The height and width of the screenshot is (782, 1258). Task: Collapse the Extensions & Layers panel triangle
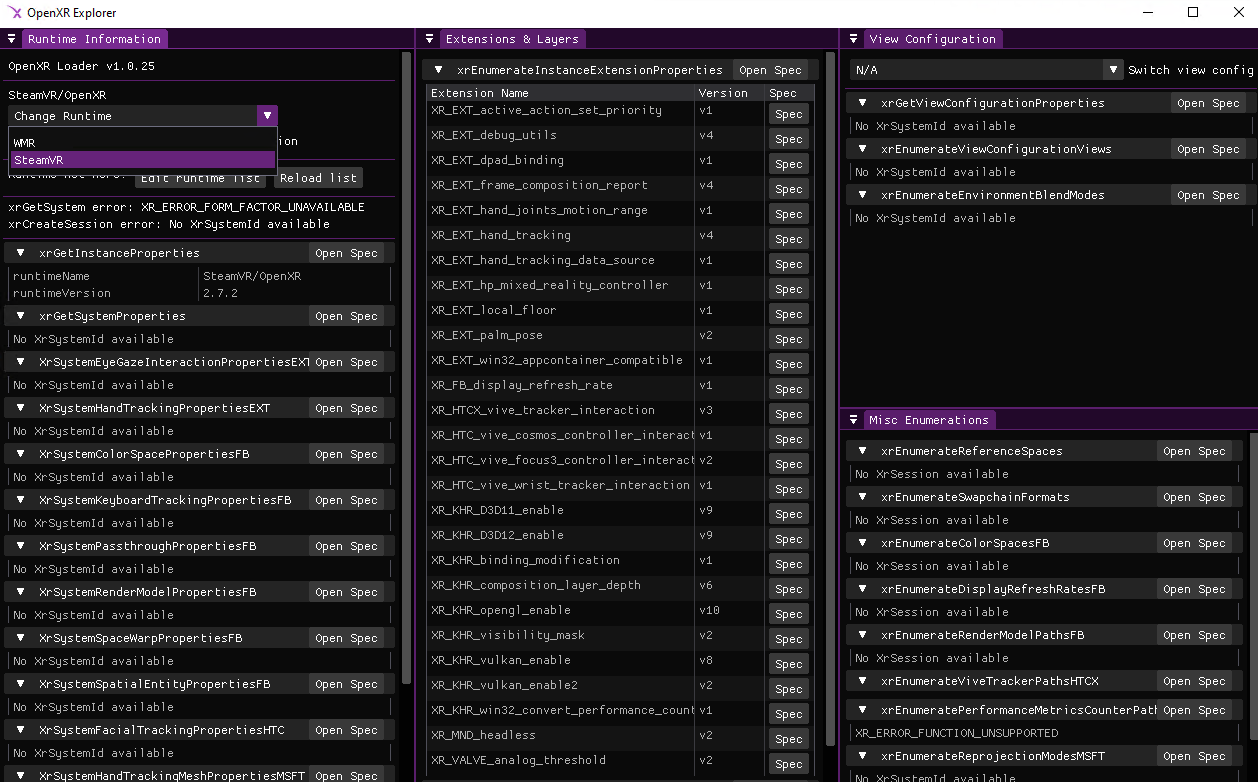coord(429,39)
